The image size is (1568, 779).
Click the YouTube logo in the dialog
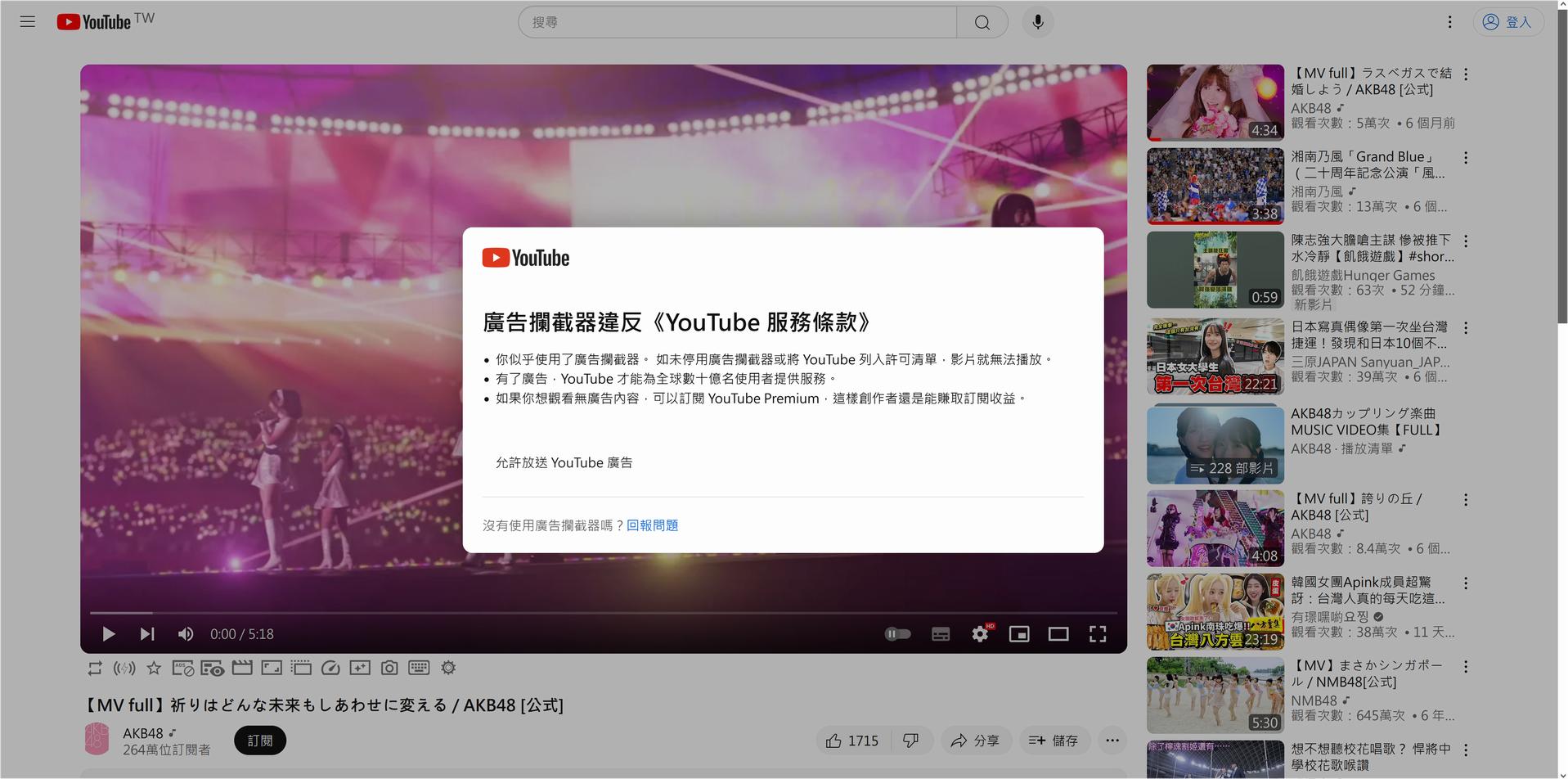click(526, 258)
